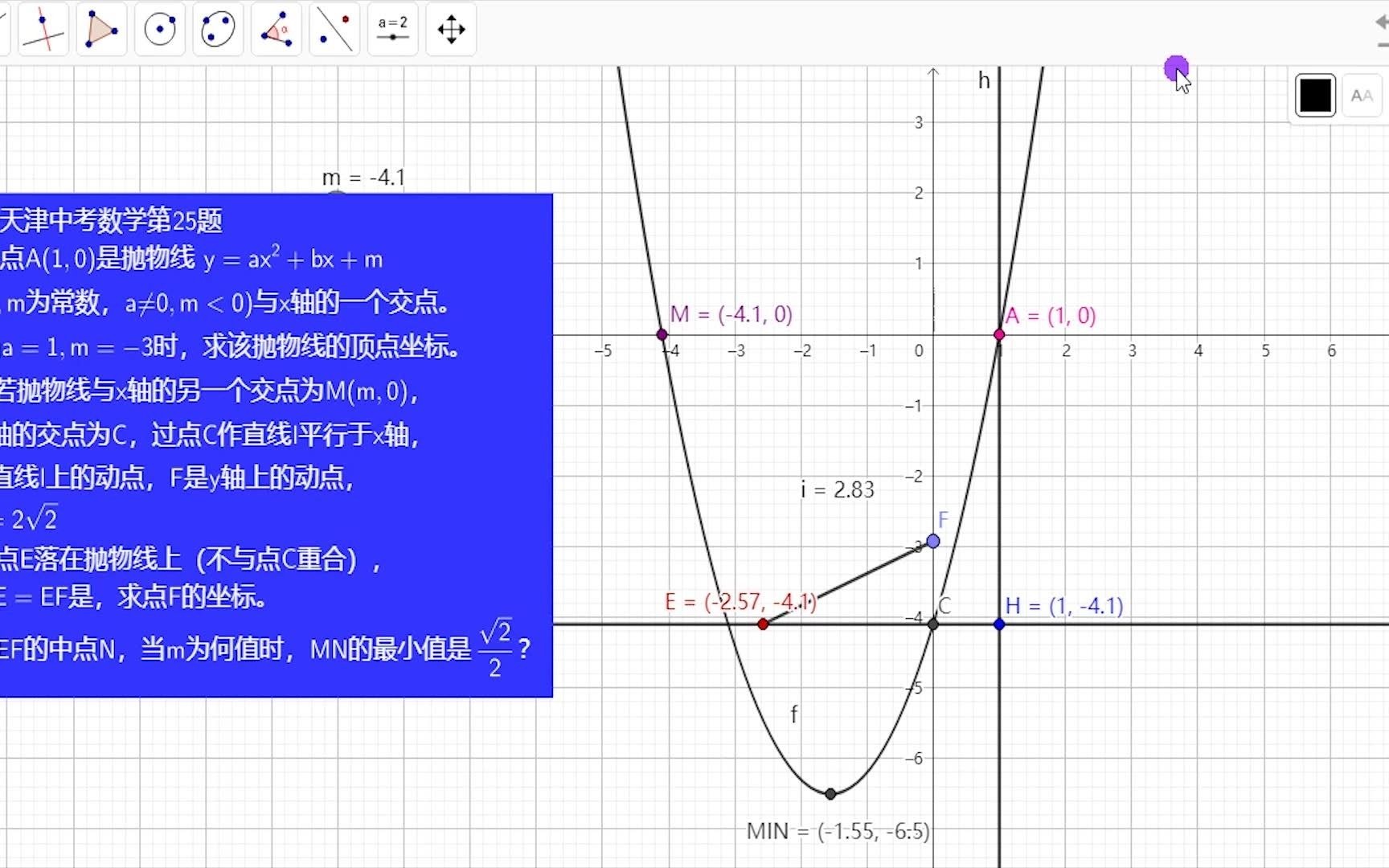
Task: Click the m = -4.1 slider label
Action: point(363,178)
